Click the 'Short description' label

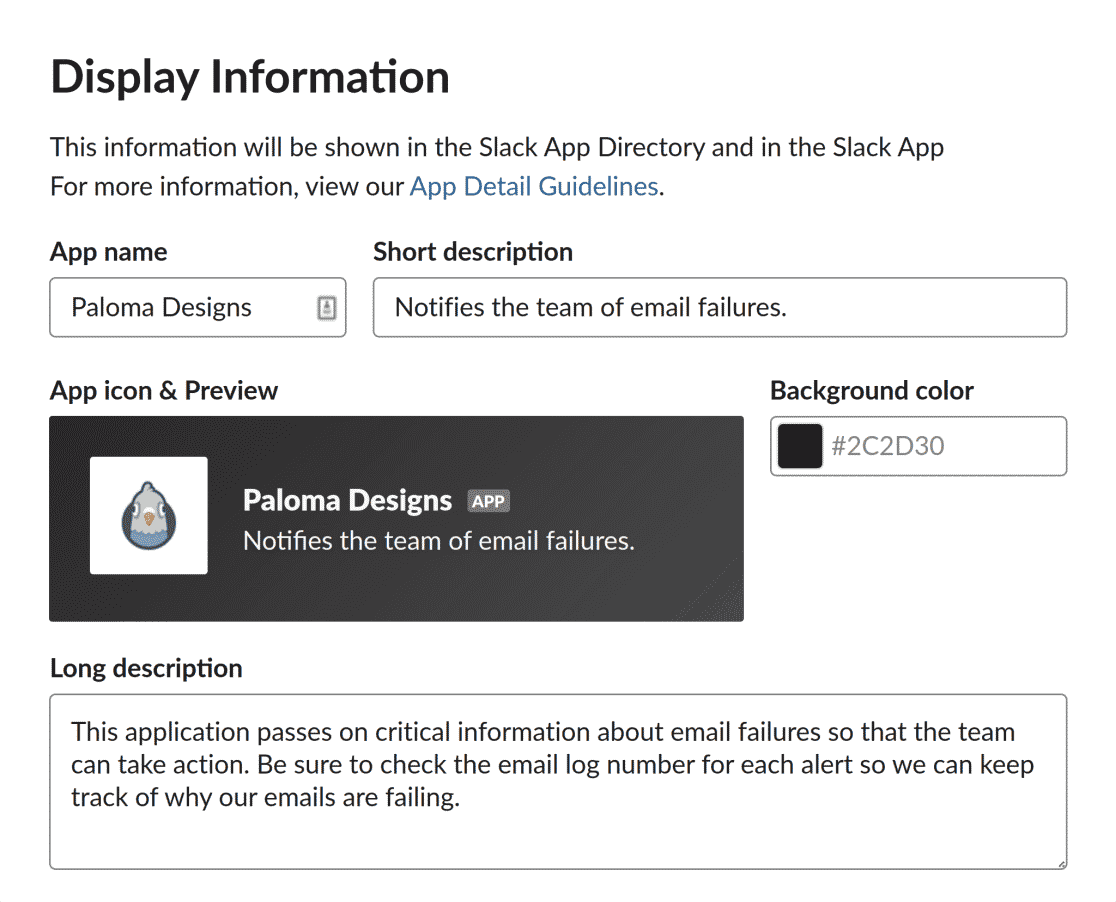[473, 252]
